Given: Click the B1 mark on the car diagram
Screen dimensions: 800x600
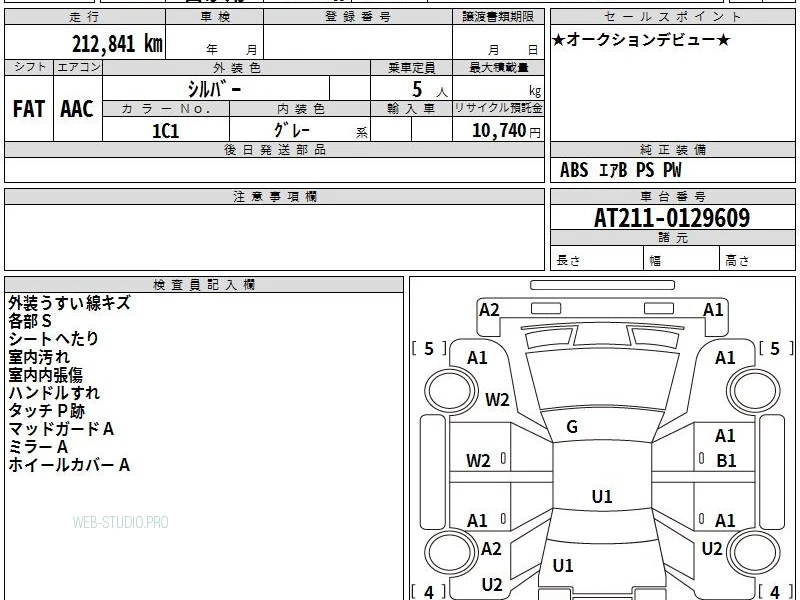Looking at the screenshot, I should coord(726,461).
